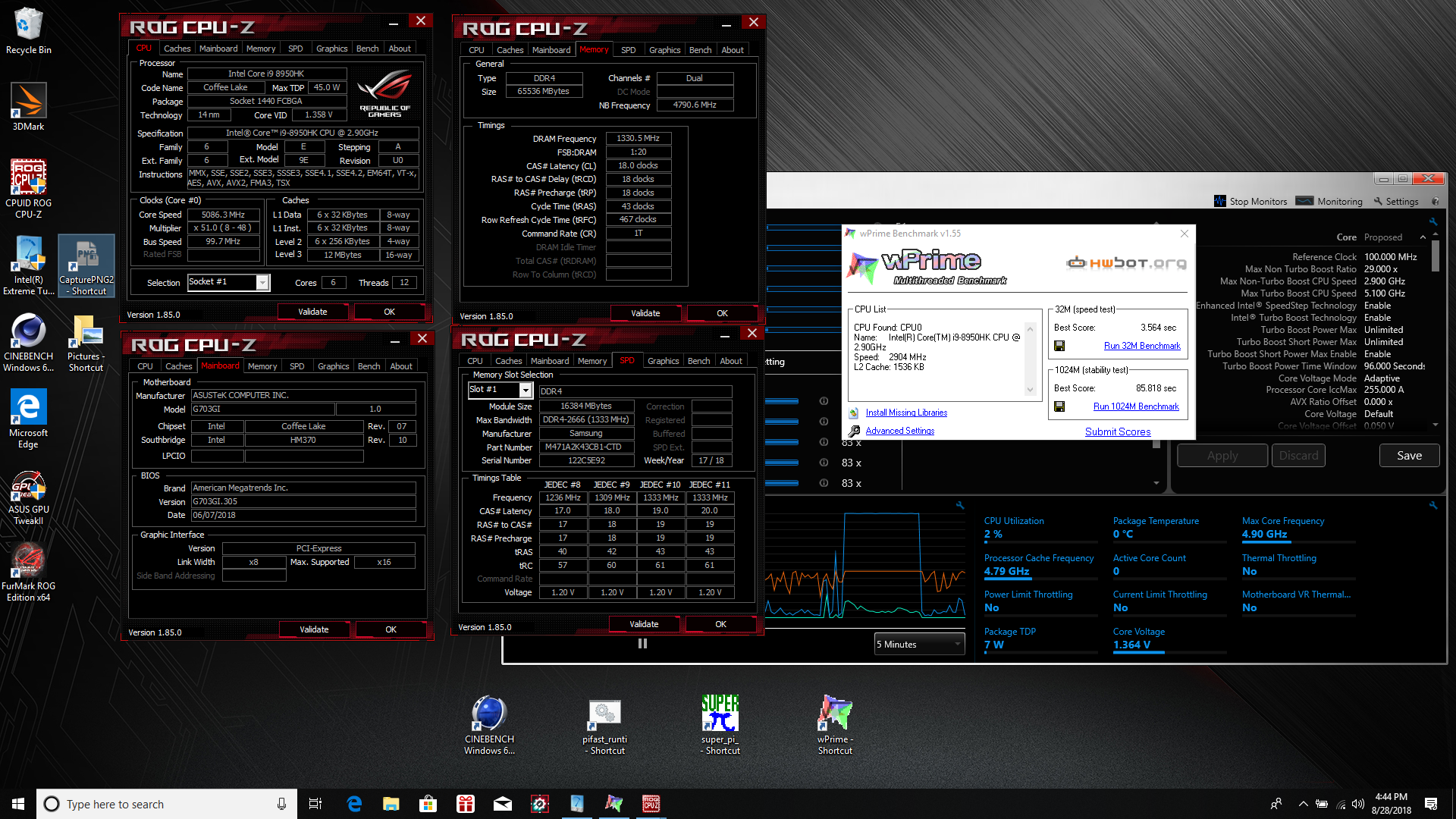Click the Submit Scores link

click(1117, 431)
